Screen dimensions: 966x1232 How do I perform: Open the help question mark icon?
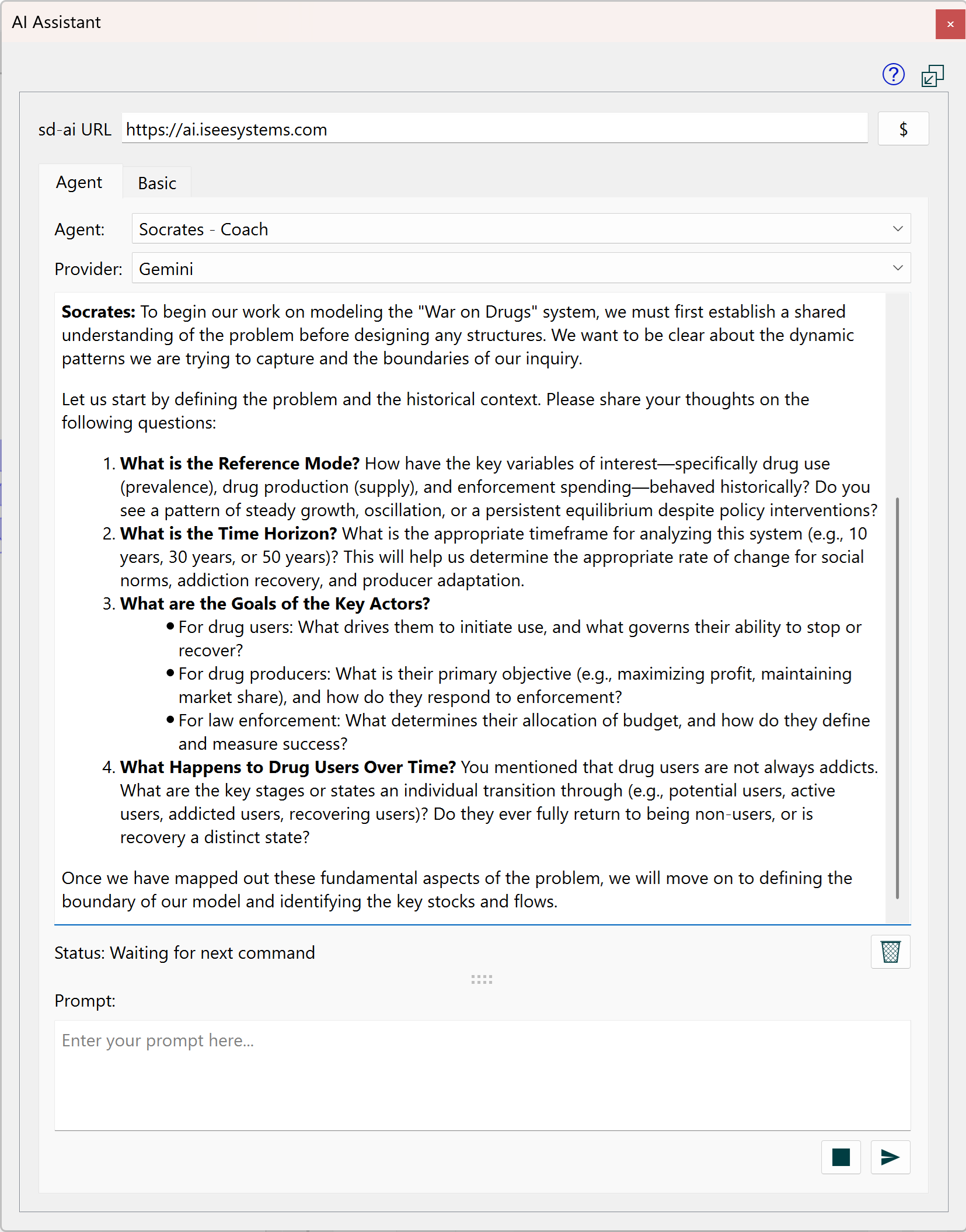click(893, 75)
